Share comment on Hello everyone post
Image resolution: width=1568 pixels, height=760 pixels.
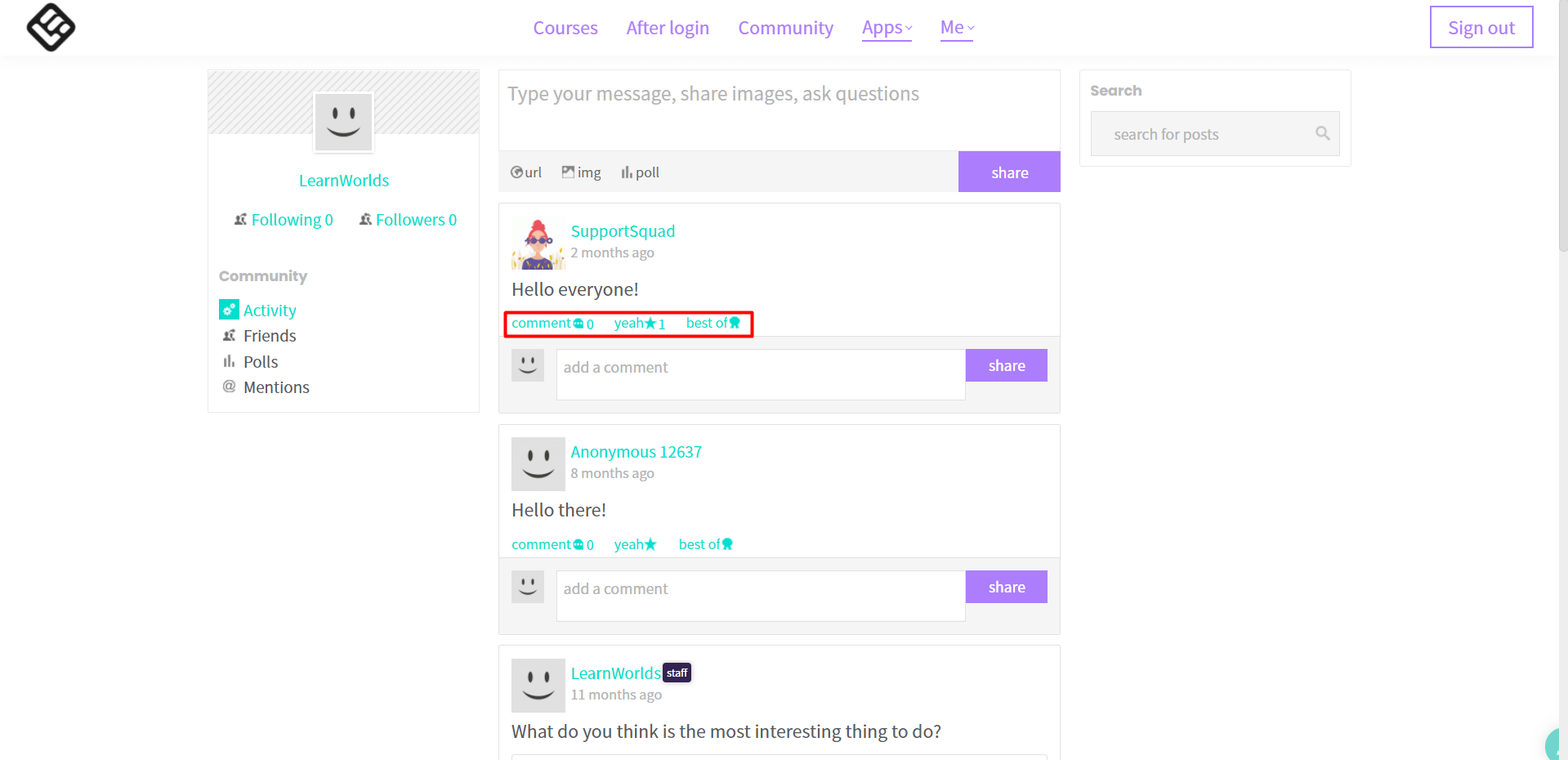(1007, 365)
